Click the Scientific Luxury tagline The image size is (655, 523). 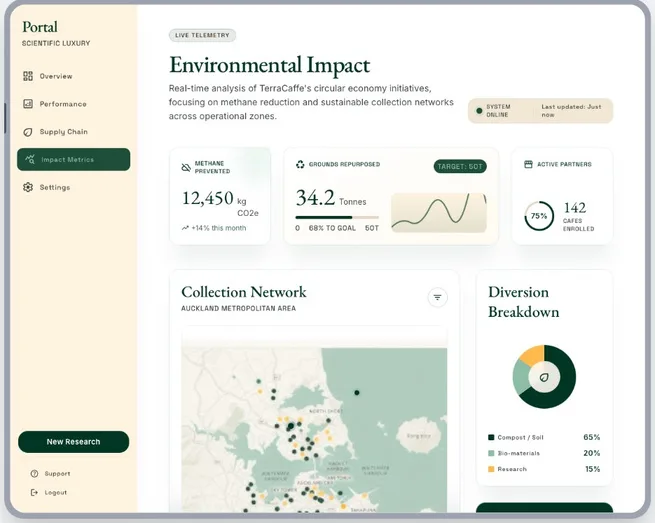pos(56,43)
